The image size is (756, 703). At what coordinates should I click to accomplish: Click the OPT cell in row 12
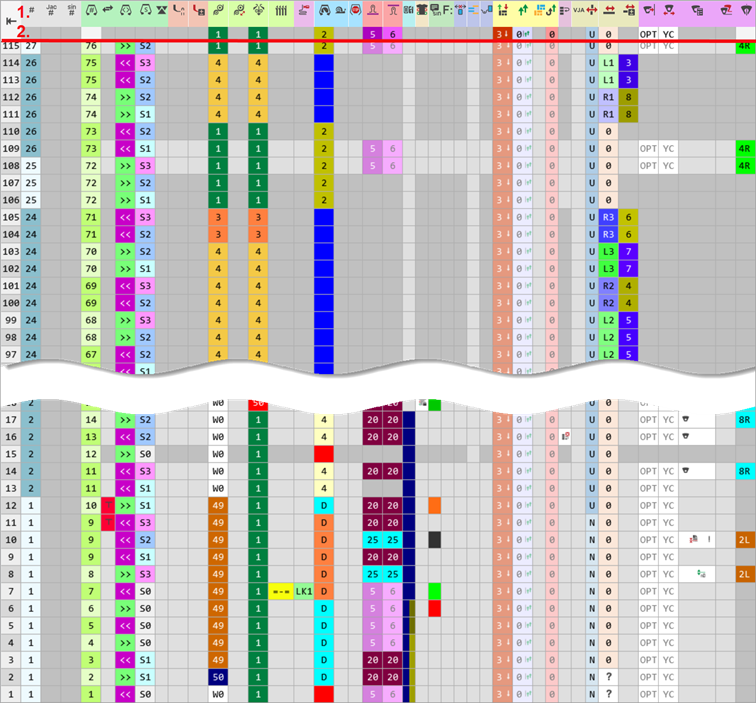point(649,507)
